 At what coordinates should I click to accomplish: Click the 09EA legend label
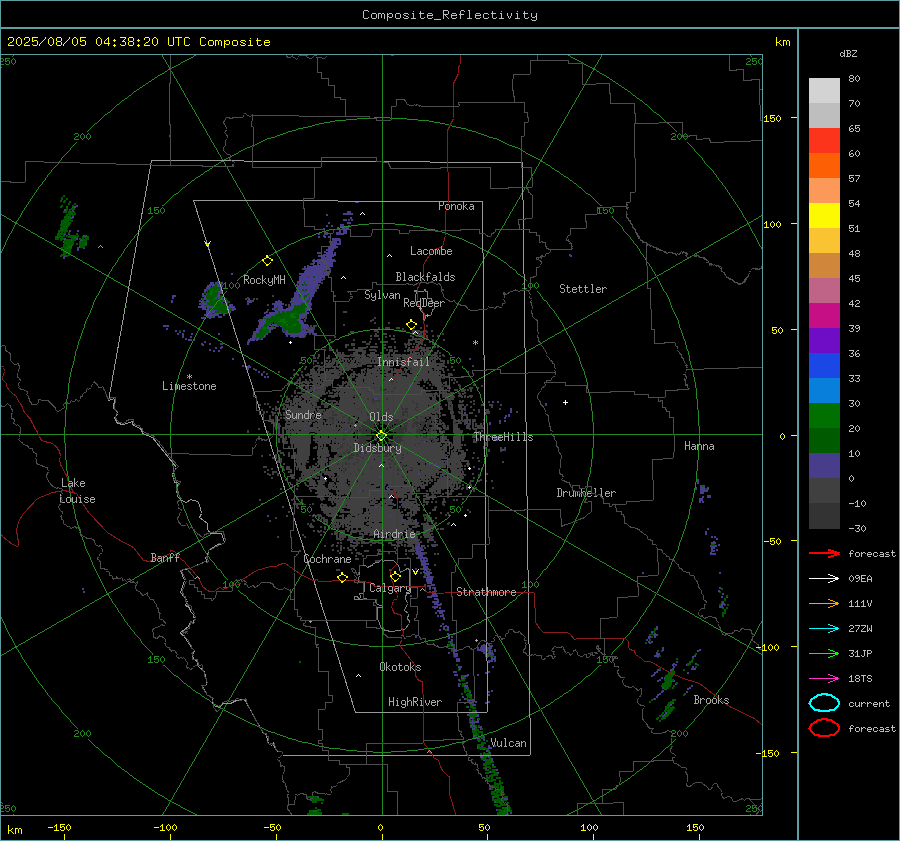pyautogui.click(x=860, y=579)
